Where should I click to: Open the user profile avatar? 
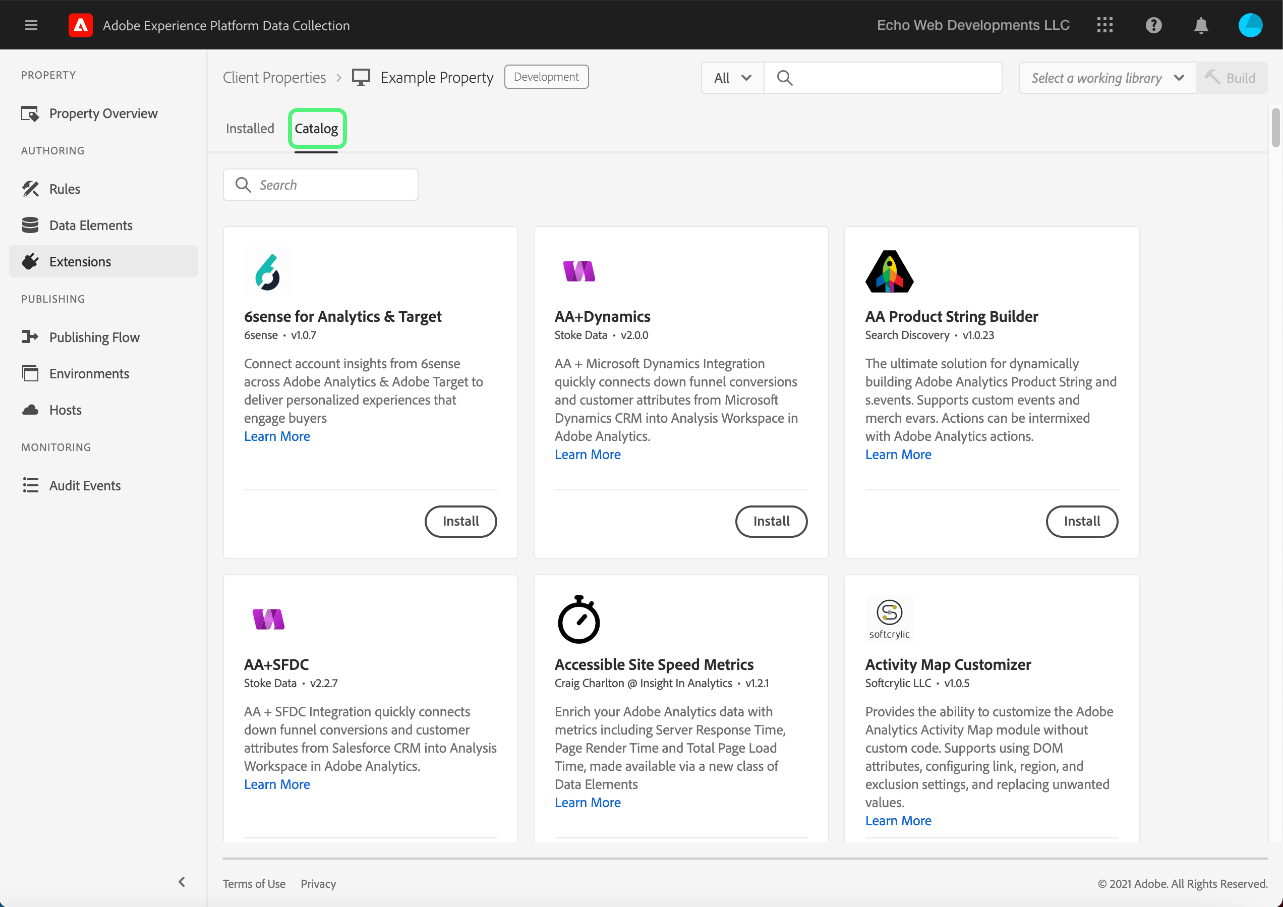1250,25
